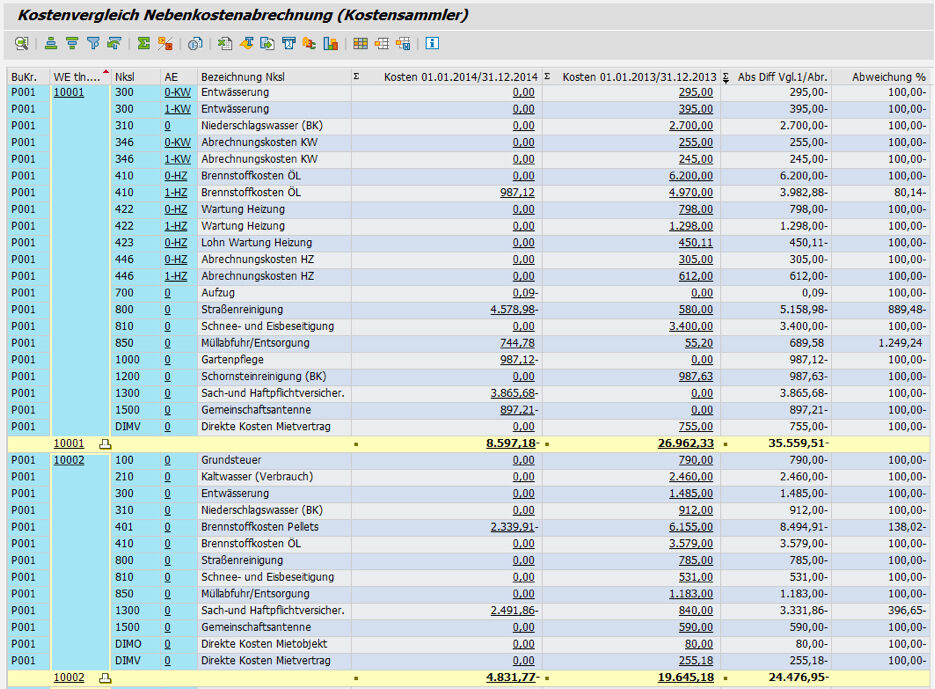Sort descending using the toolbar icon

[x=72, y=44]
